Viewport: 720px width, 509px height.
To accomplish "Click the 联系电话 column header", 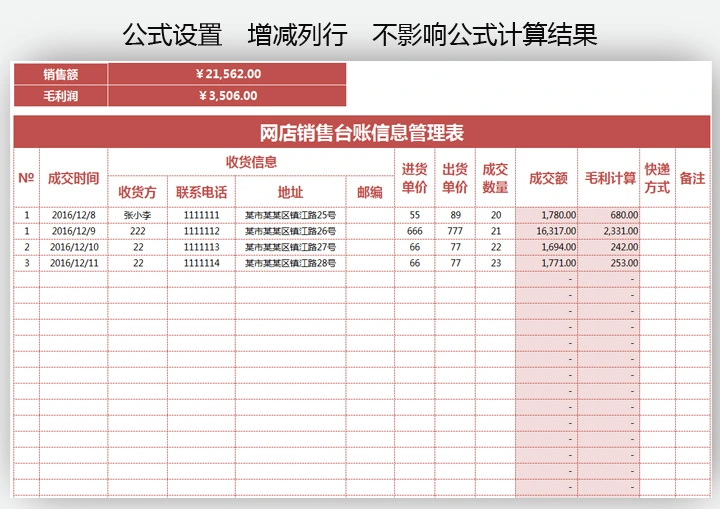I will (x=201, y=192).
